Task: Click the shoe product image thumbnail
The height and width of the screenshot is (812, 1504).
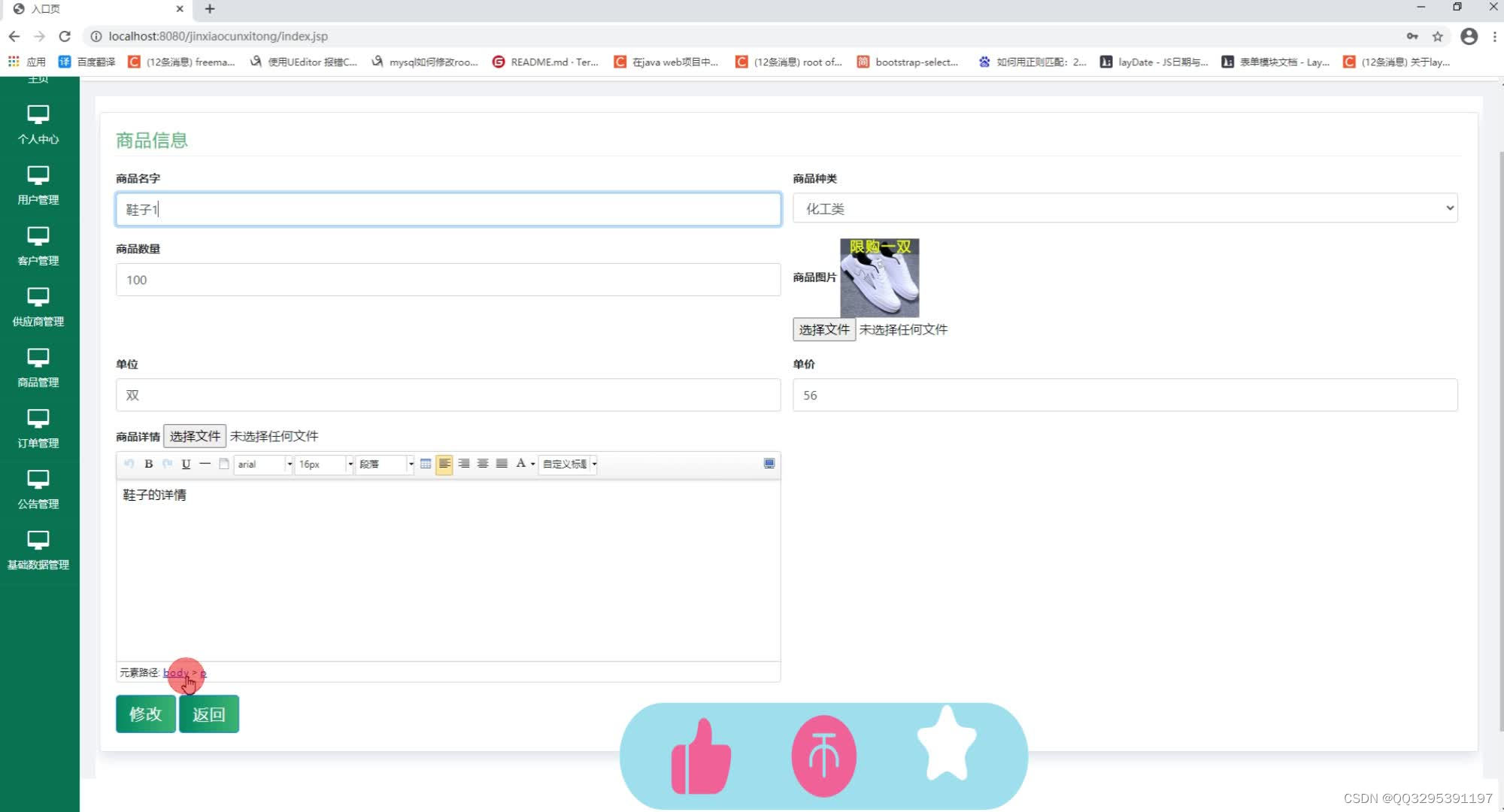Action: coord(879,277)
